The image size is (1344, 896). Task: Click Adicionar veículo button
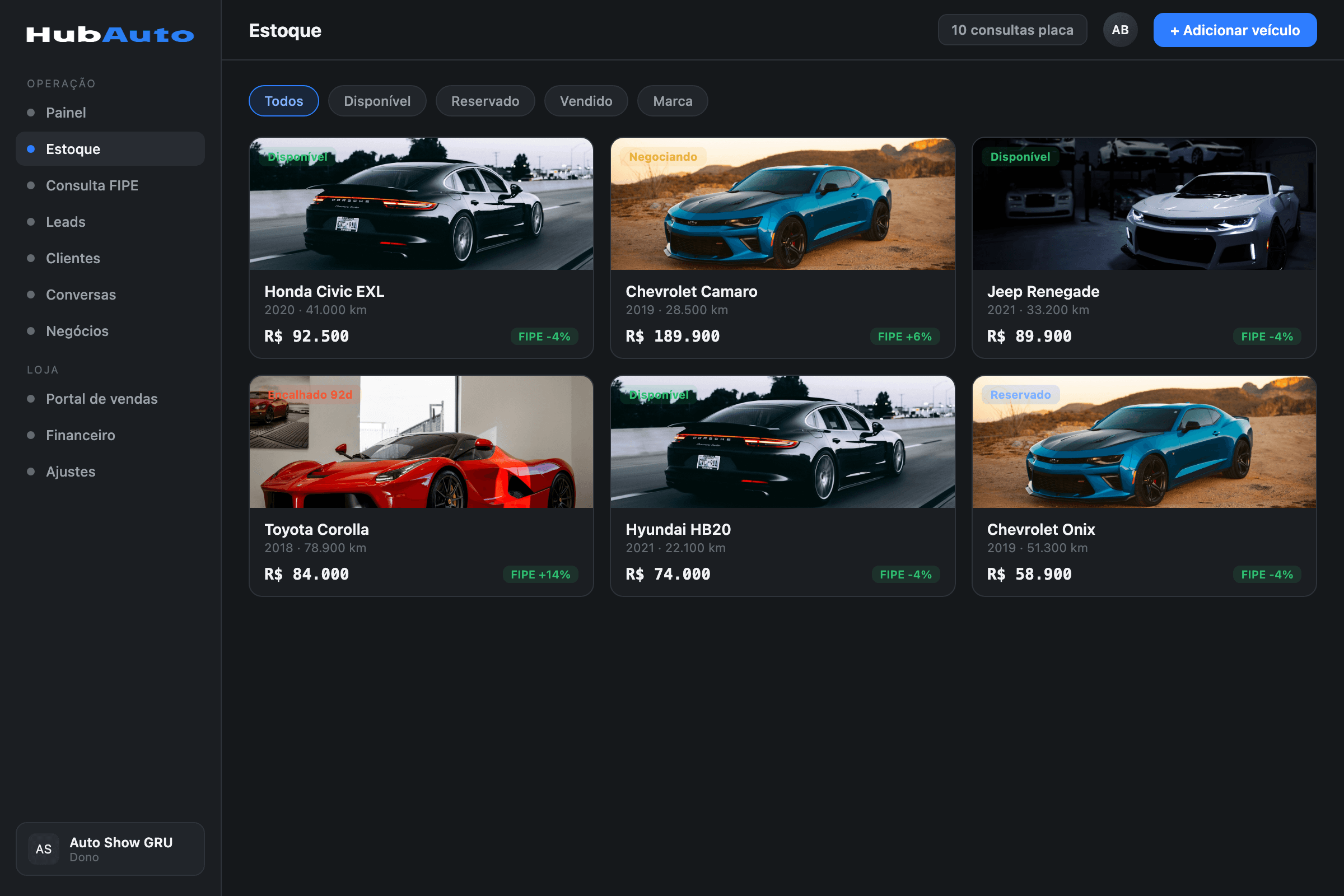1235,30
